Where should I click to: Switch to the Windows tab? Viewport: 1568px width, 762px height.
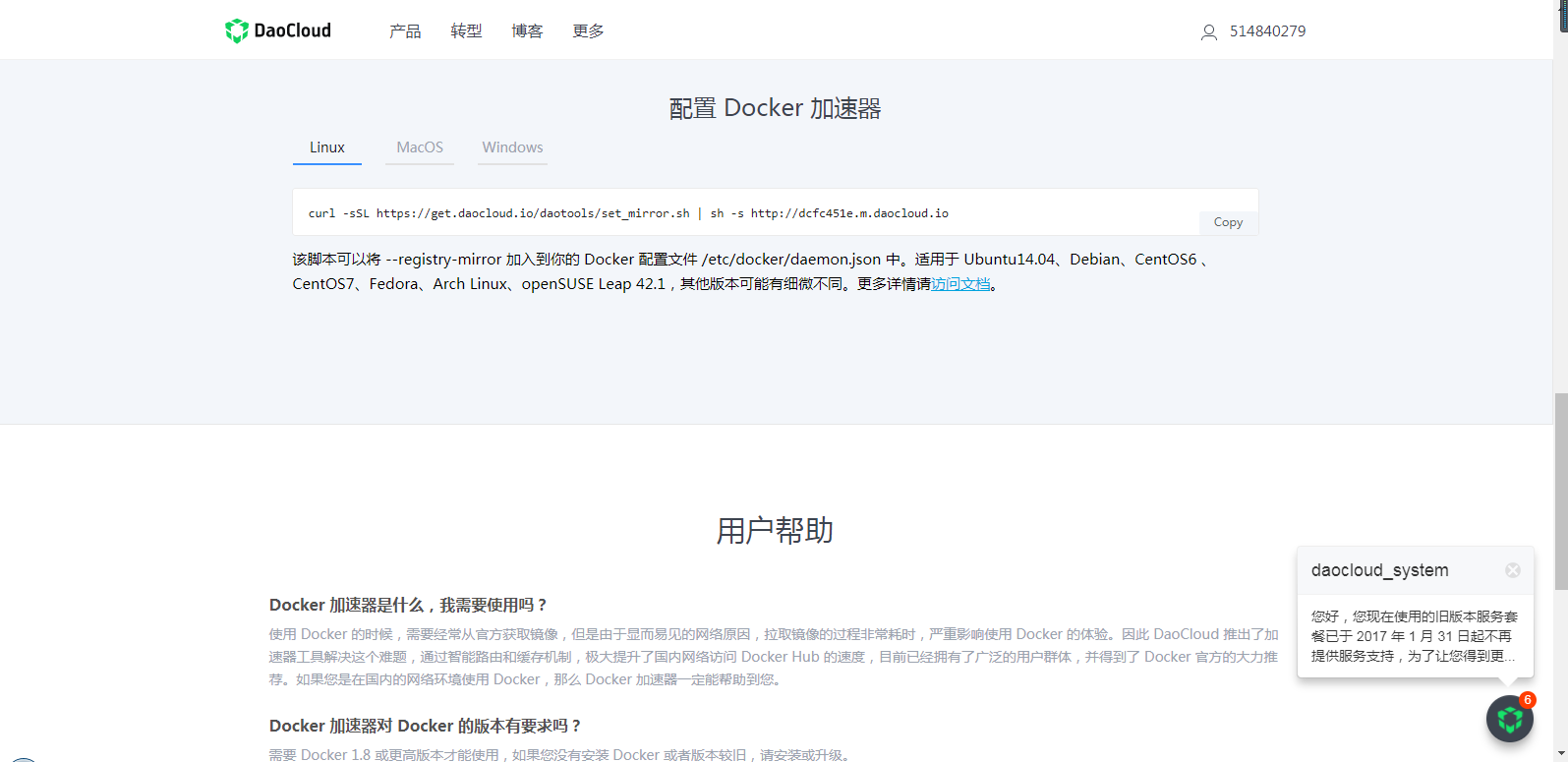tap(512, 147)
